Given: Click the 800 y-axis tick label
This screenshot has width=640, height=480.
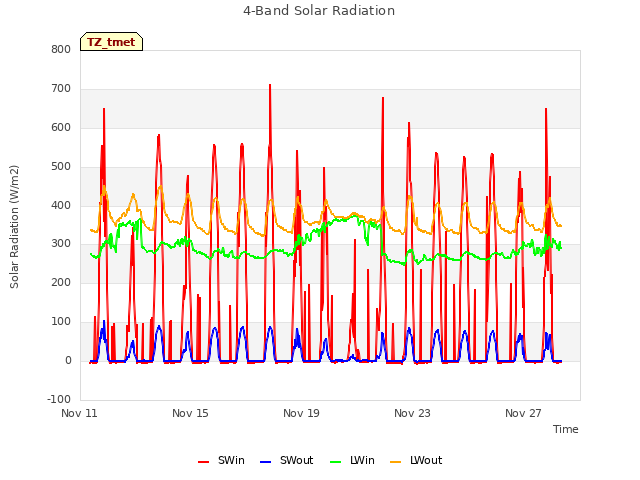Looking at the screenshot, I should point(61,50).
